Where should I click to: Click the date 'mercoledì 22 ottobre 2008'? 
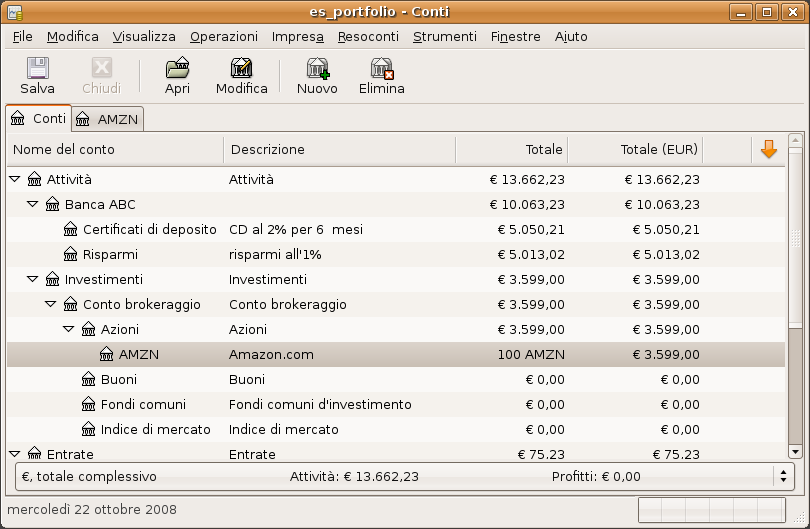(x=92, y=509)
